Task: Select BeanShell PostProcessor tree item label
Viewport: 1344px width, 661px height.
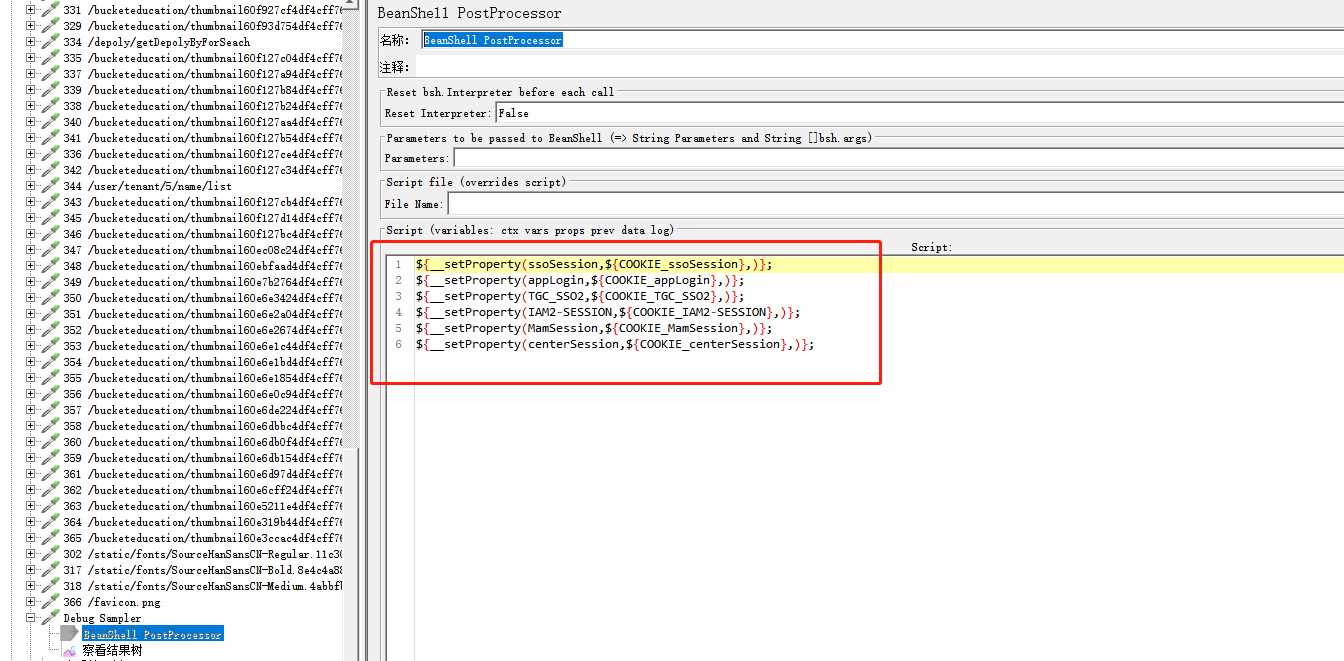Action: (152, 634)
